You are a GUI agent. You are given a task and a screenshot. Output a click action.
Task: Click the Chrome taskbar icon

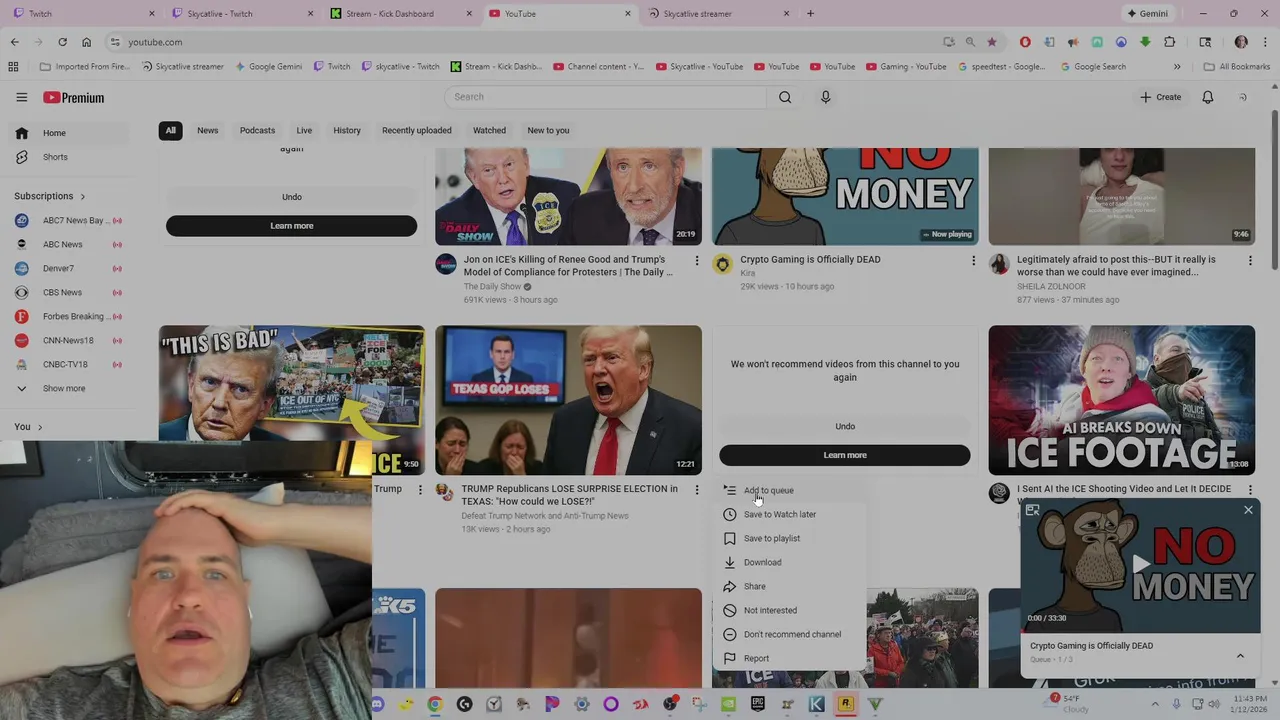tap(435, 704)
